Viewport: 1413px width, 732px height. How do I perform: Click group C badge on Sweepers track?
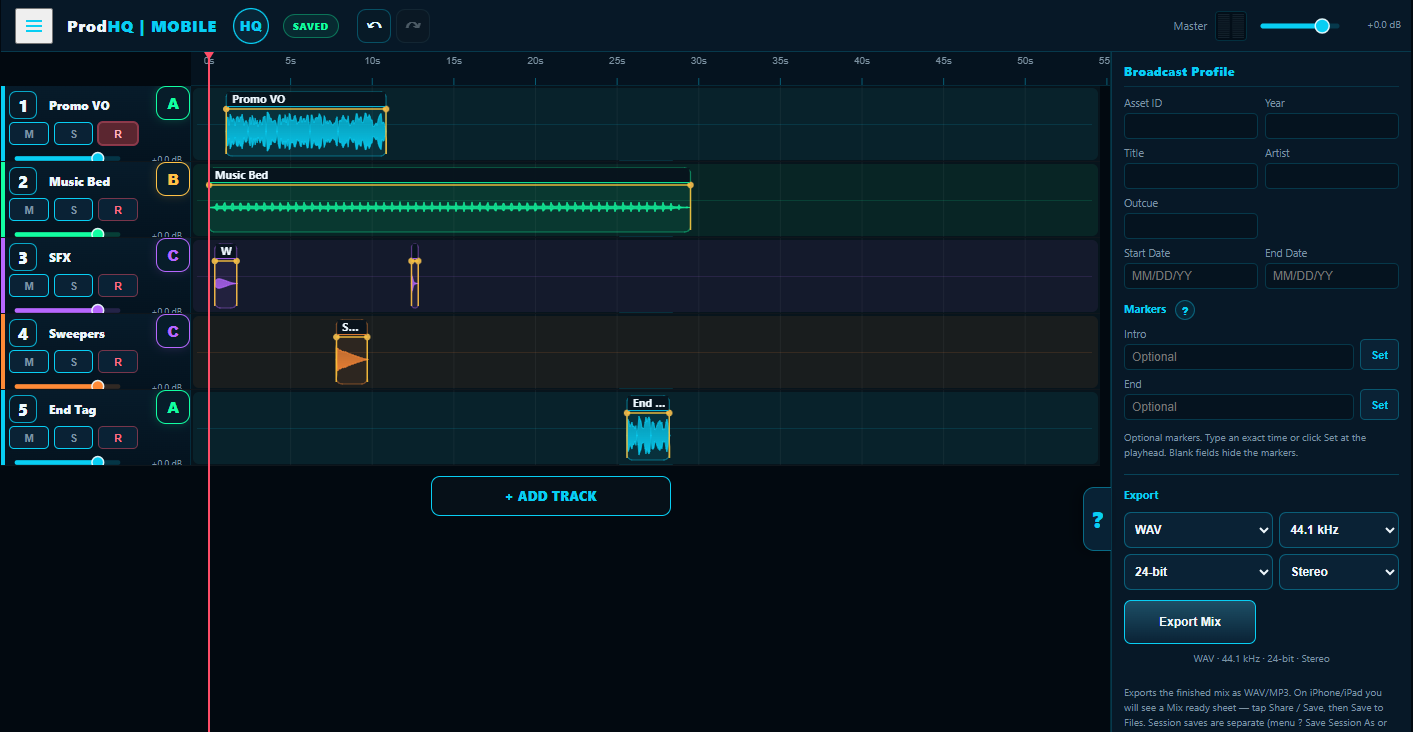[173, 331]
